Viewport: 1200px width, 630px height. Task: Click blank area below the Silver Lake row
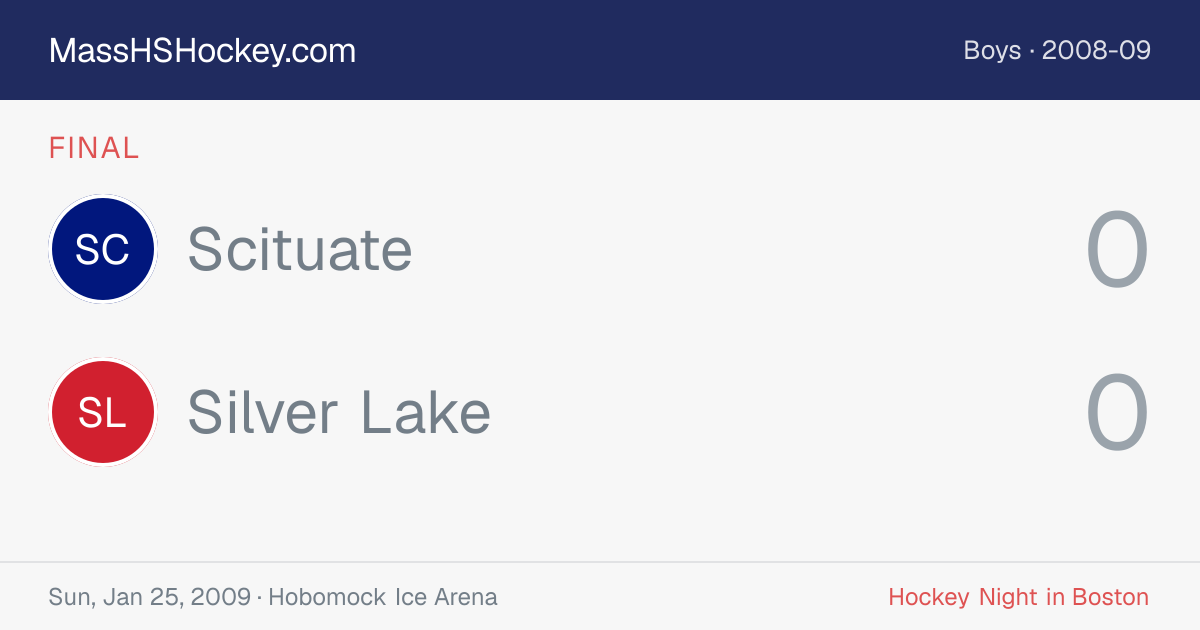(600, 515)
